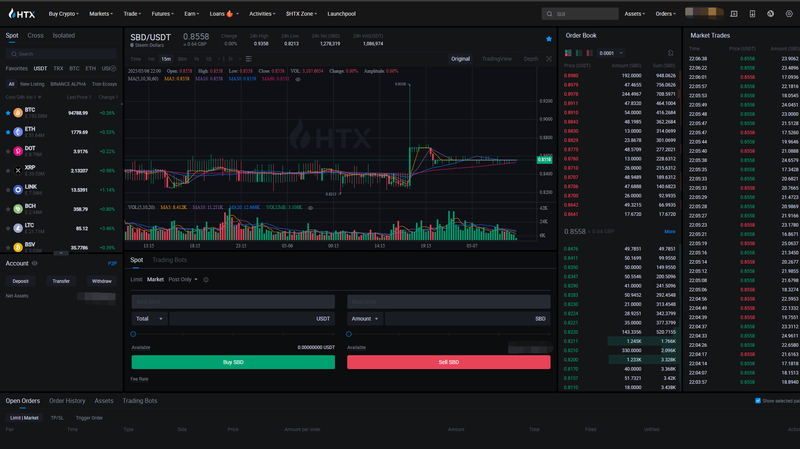
Task: Switch to the Cross margin tab
Action: point(35,36)
